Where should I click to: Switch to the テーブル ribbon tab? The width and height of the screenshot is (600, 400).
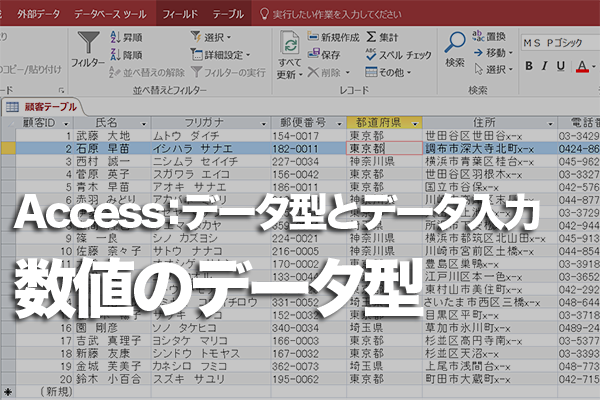tap(228, 14)
